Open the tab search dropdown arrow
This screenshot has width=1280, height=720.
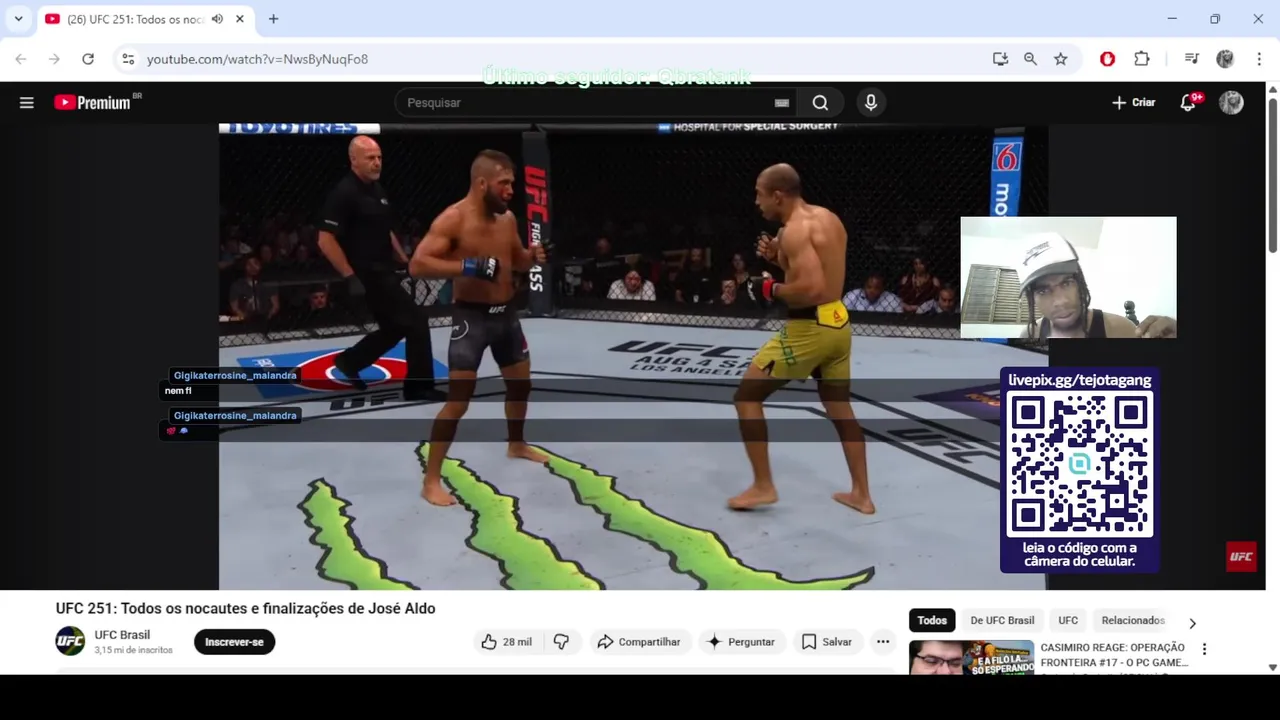(18, 19)
